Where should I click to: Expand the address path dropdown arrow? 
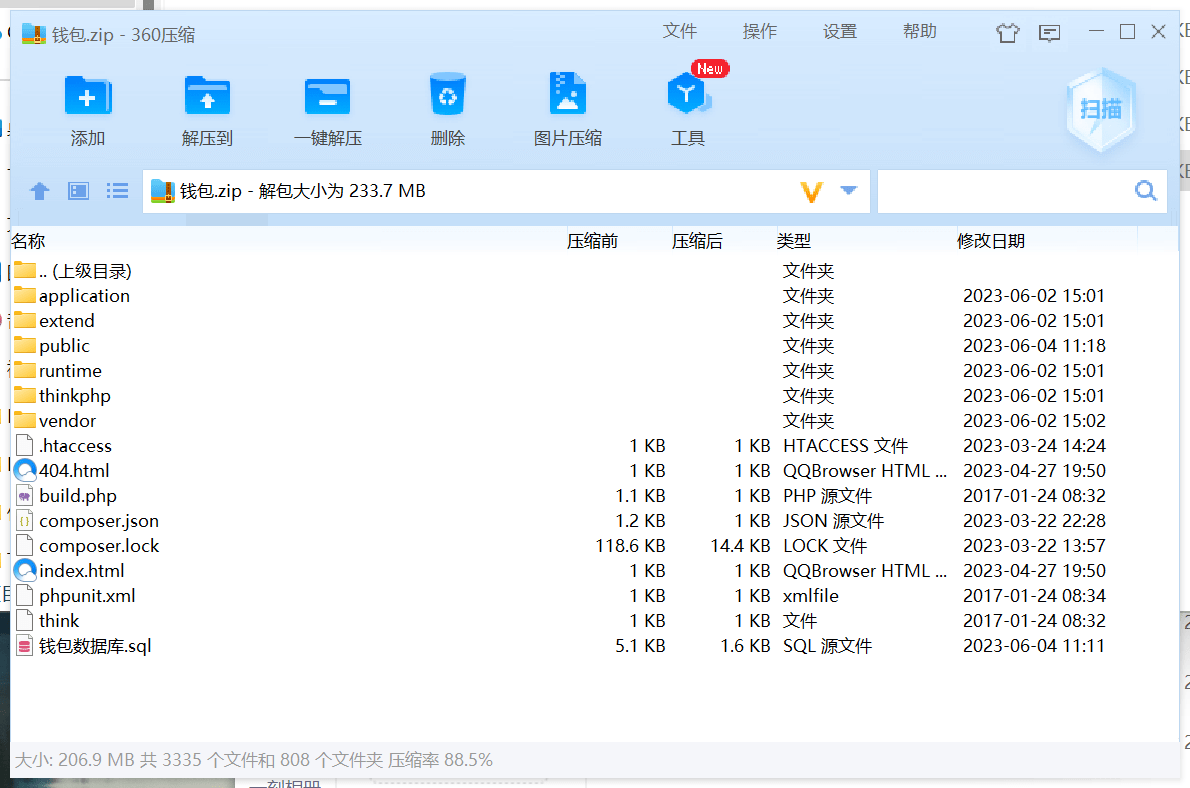tap(849, 191)
